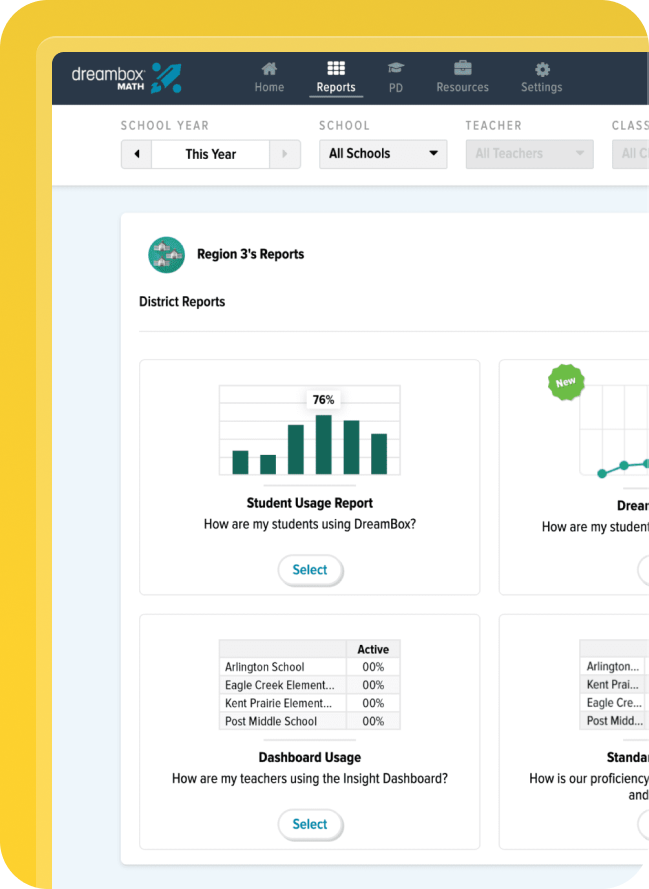Click the Resources briefcase icon

click(x=462, y=69)
